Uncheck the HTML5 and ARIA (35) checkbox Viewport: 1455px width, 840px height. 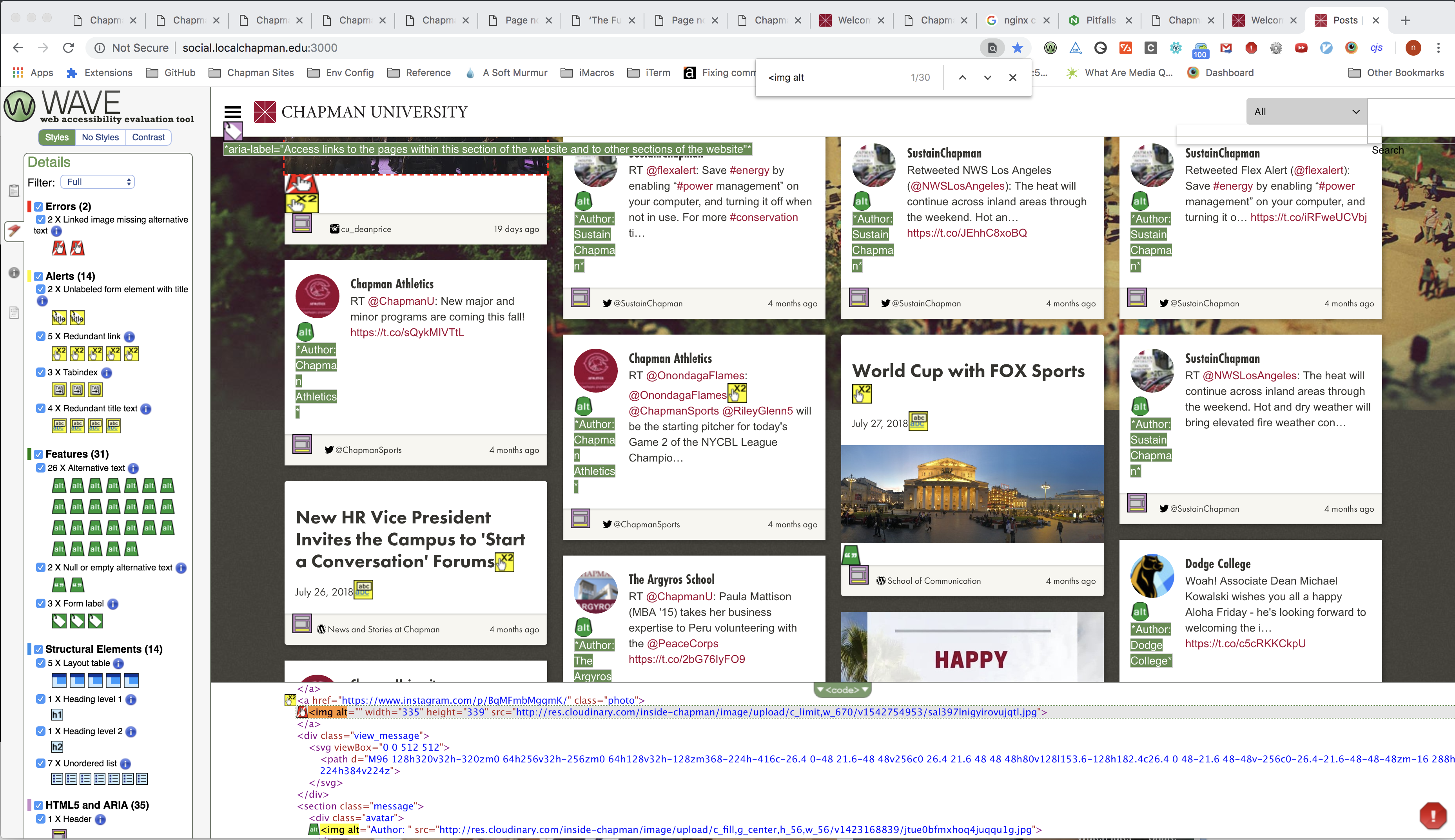point(38,806)
